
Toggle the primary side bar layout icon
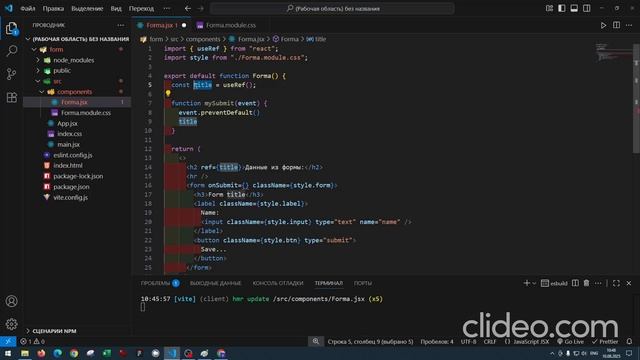click(562, 9)
